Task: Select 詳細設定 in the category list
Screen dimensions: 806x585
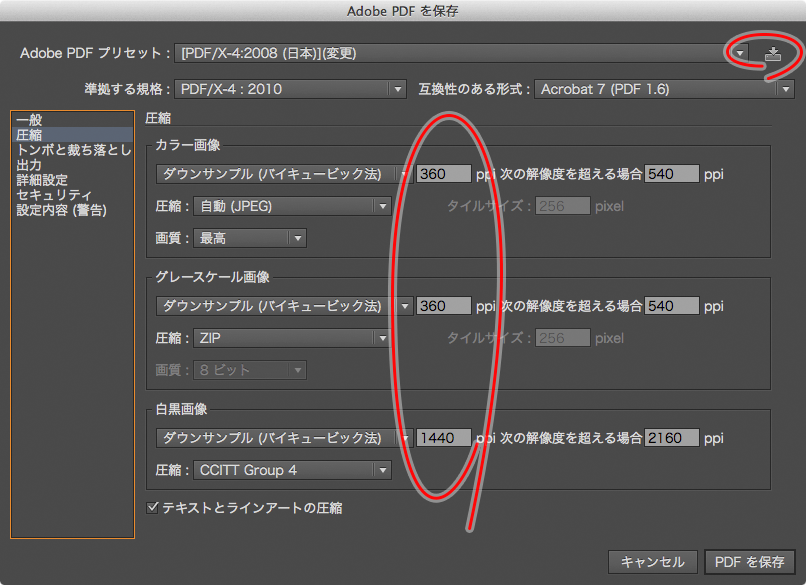Action: click(42, 180)
